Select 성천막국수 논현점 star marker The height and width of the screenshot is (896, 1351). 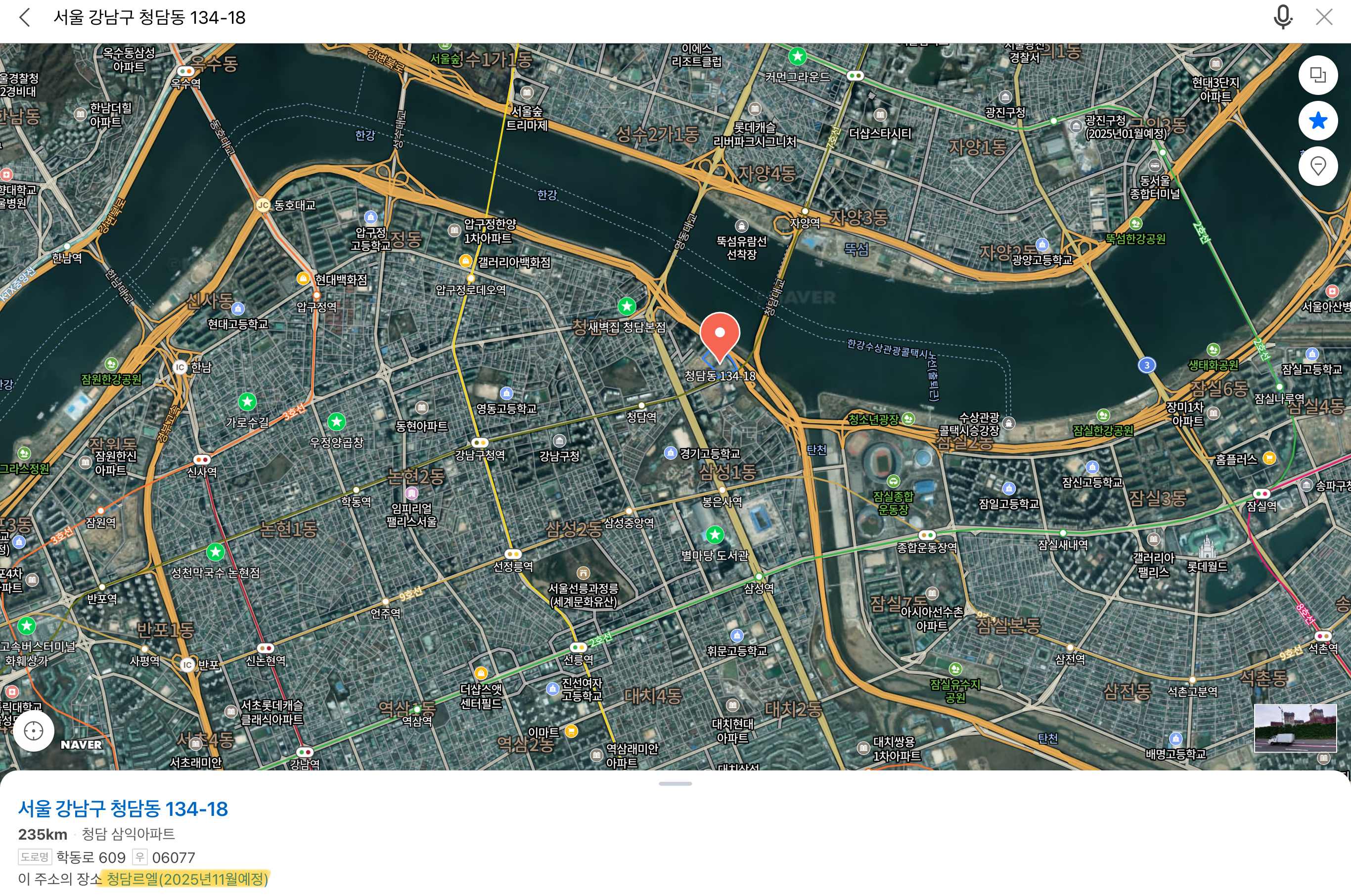pyautogui.click(x=216, y=552)
